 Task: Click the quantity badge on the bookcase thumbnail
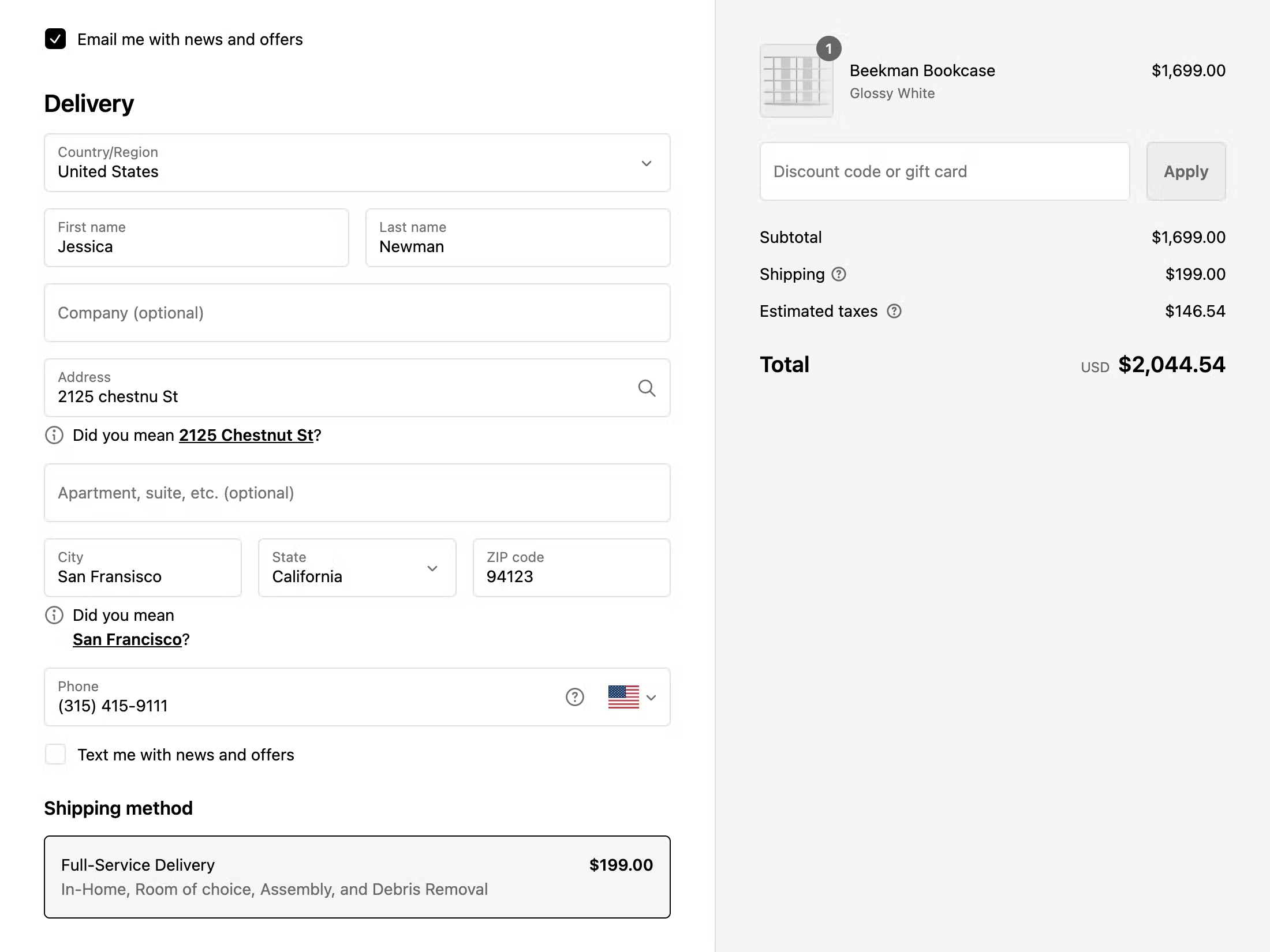829,49
